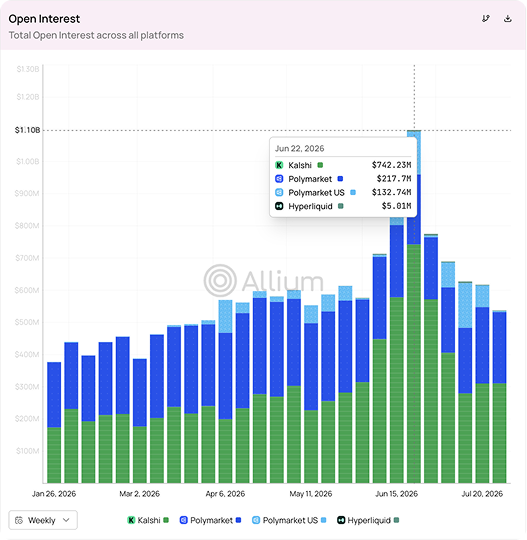
Task: Click the $1.10B highlighted y-axis label
Action: pyautogui.click(x=27, y=130)
